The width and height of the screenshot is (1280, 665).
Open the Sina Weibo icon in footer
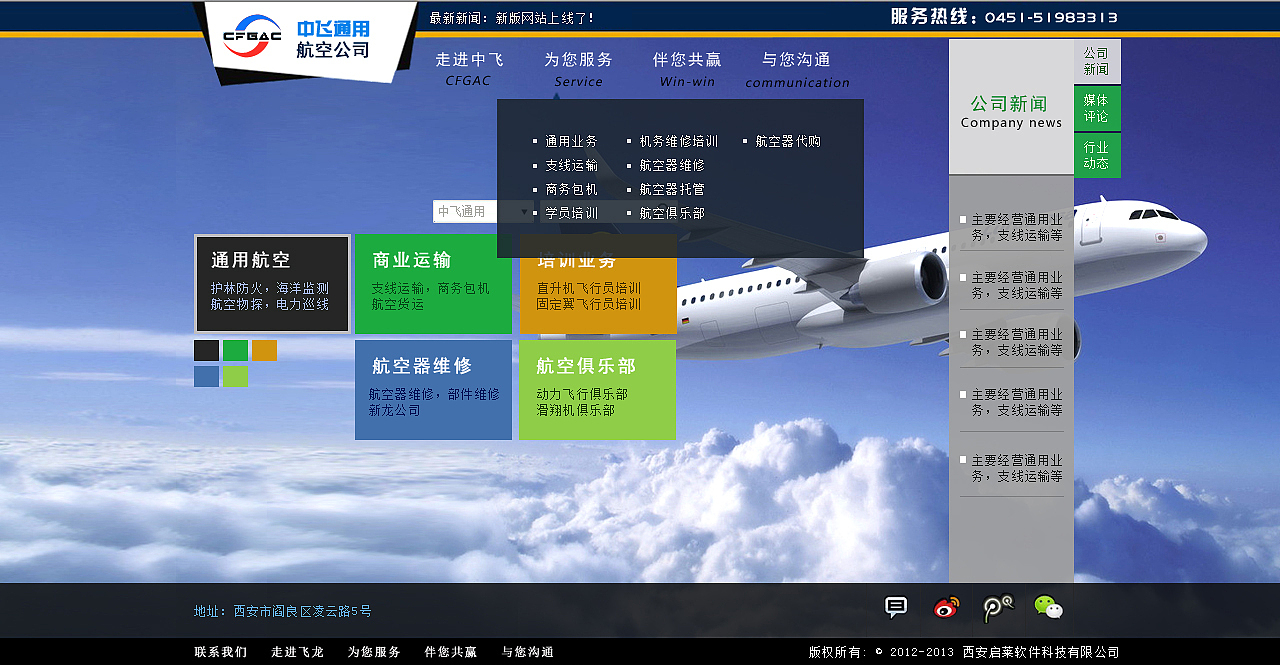(x=946, y=607)
